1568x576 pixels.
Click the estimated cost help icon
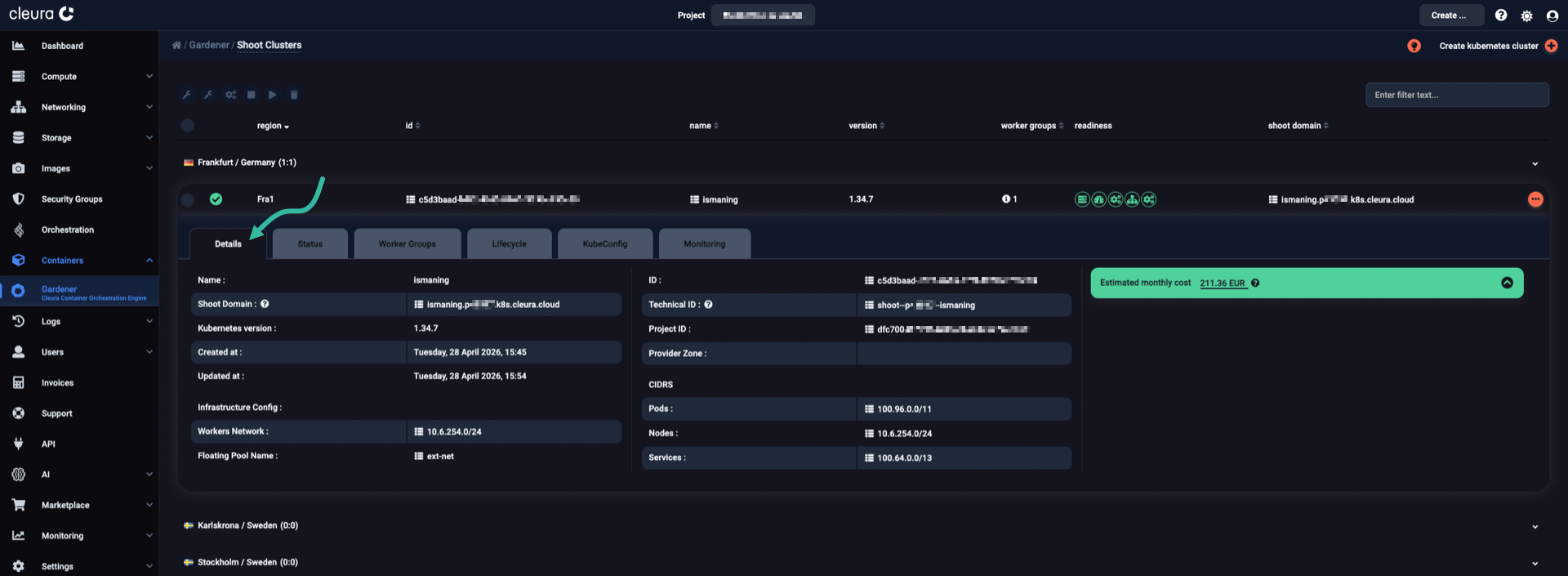(x=1255, y=283)
